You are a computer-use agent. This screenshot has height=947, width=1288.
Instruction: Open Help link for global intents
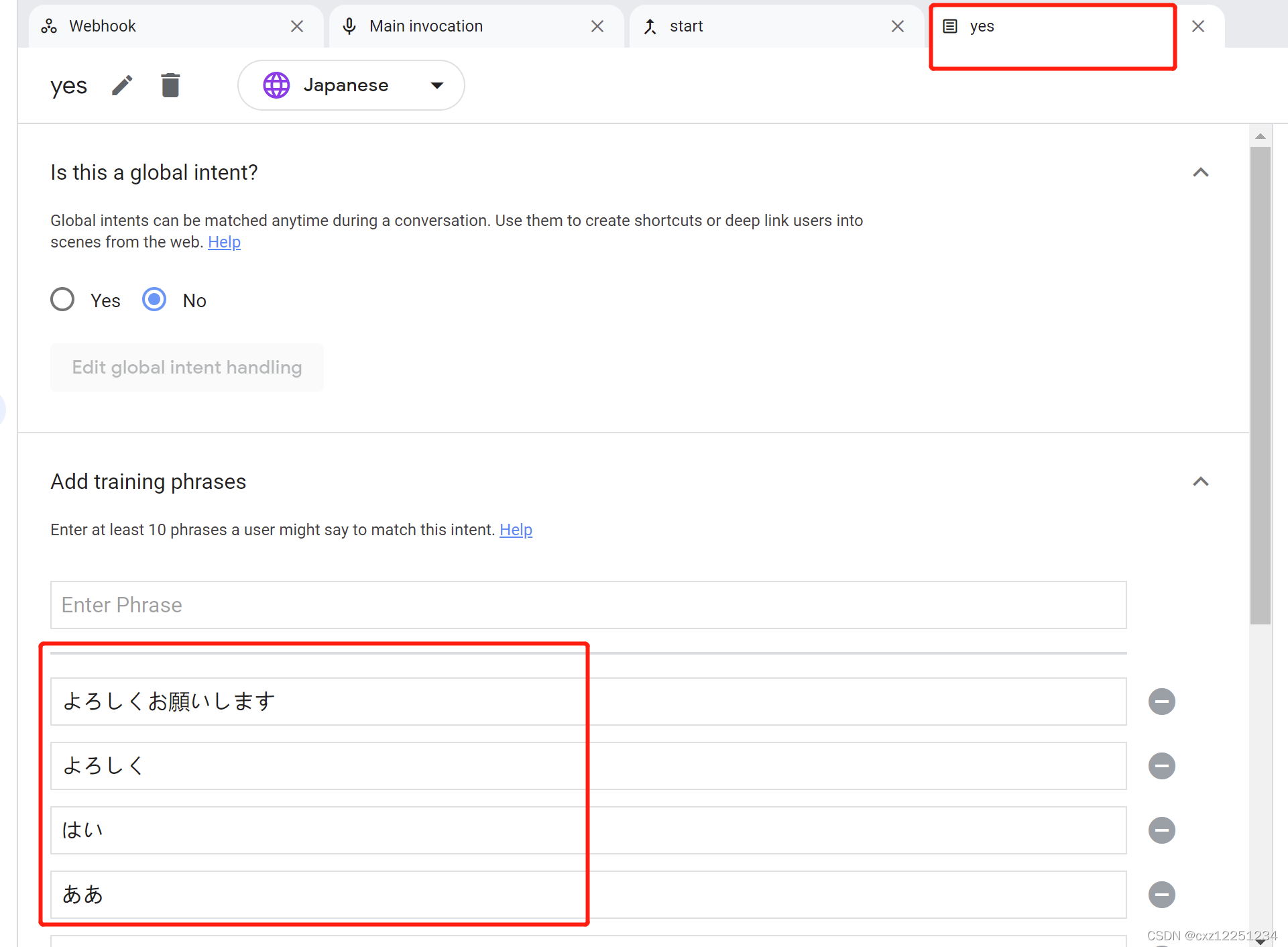pyautogui.click(x=224, y=242)
